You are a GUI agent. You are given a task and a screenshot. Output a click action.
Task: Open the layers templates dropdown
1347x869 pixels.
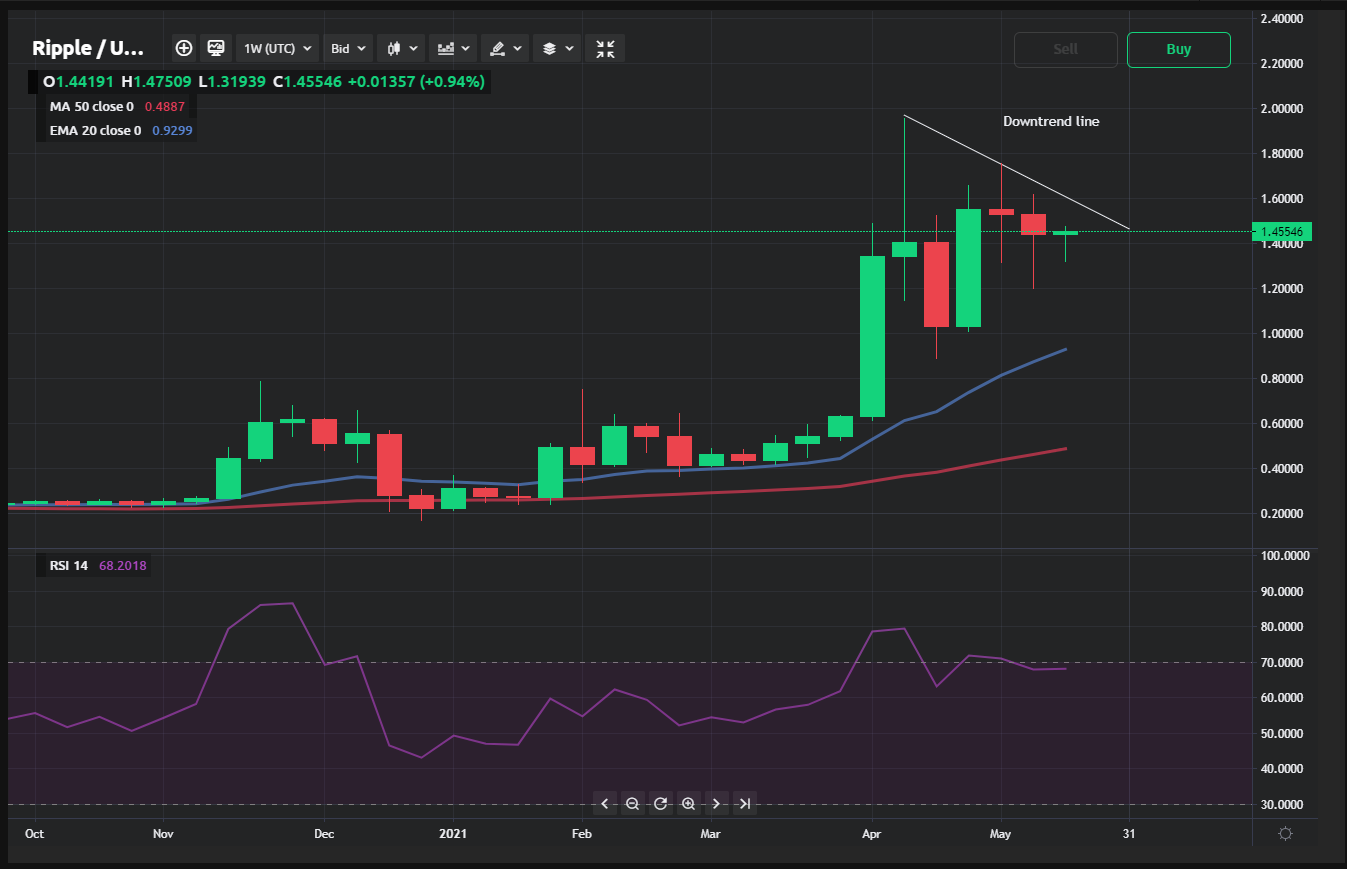(x=557, y=48)
